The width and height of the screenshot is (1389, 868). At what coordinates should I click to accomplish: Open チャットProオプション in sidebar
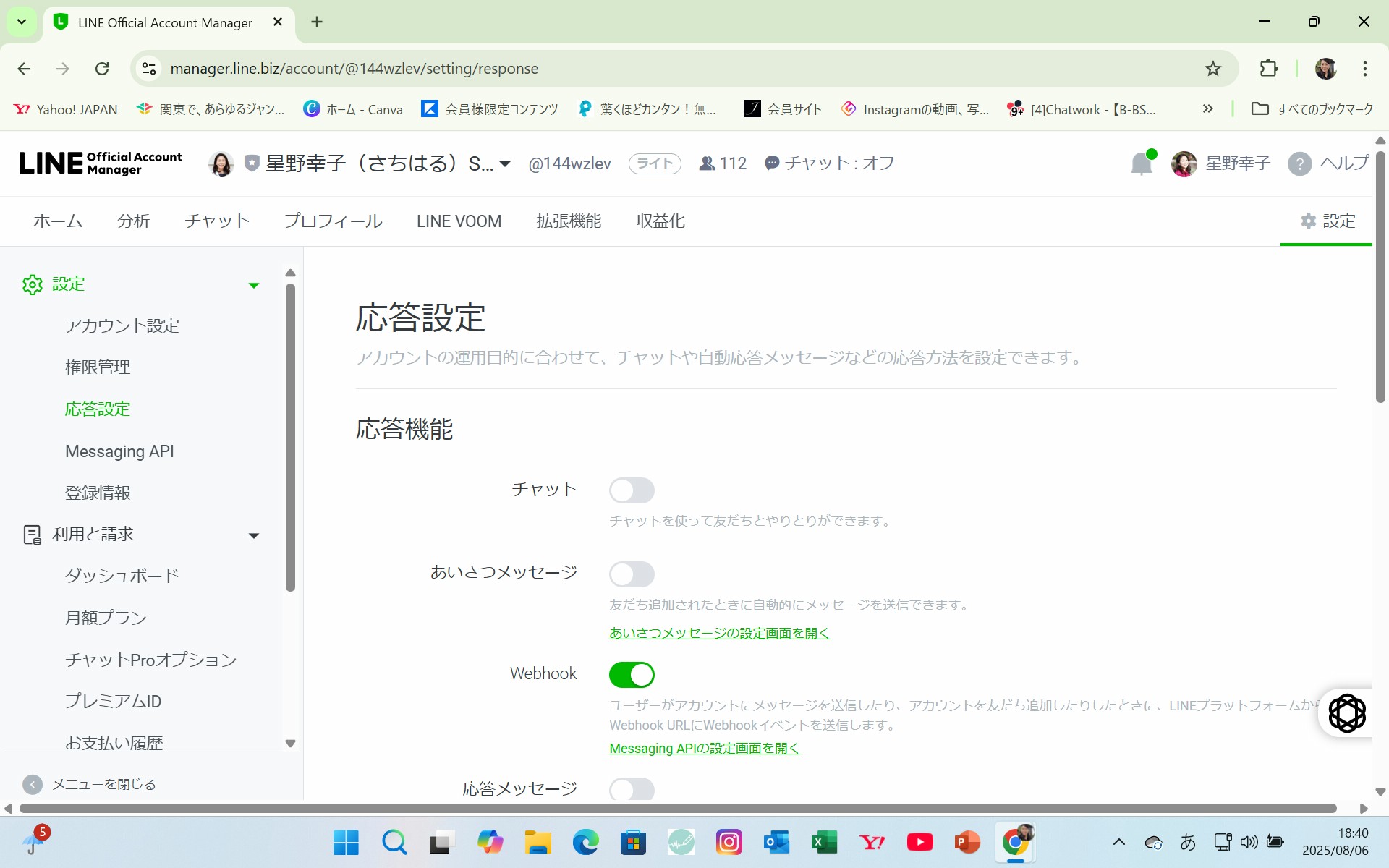pos(151,660)
